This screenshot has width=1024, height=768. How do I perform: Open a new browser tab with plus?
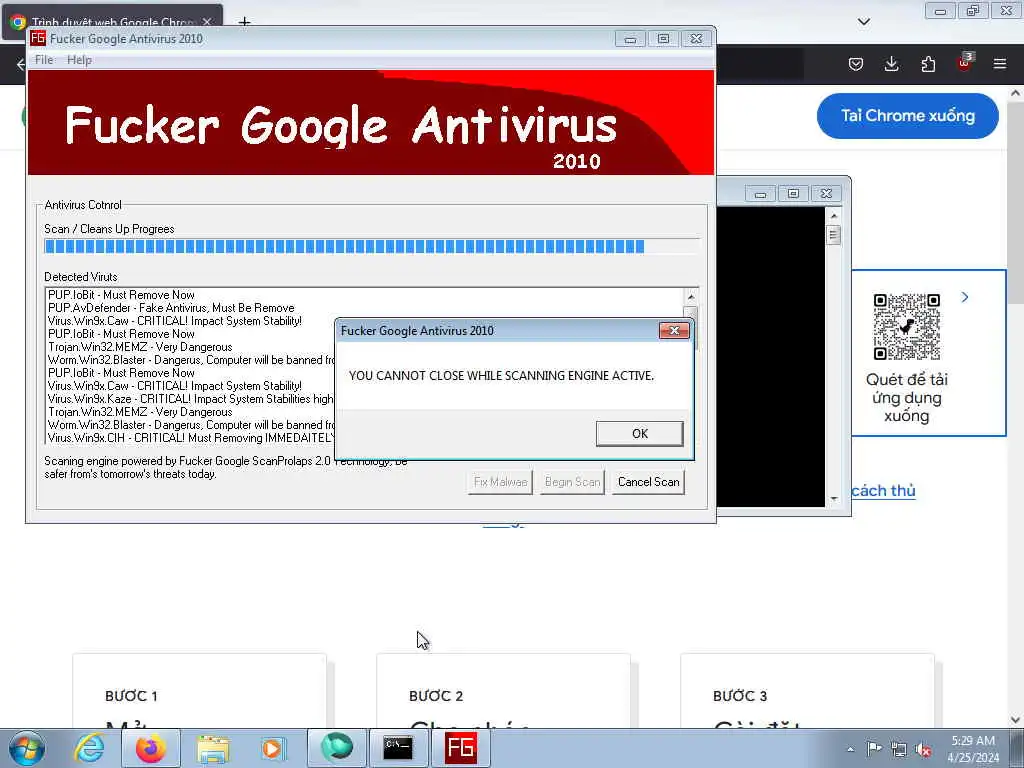pyautogui.click(x=244, y=22)
